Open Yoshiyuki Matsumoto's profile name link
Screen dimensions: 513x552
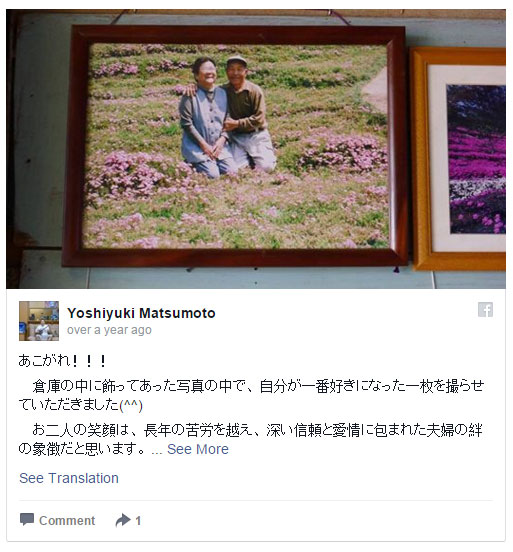pyautogui.click(x=141, y=313)
